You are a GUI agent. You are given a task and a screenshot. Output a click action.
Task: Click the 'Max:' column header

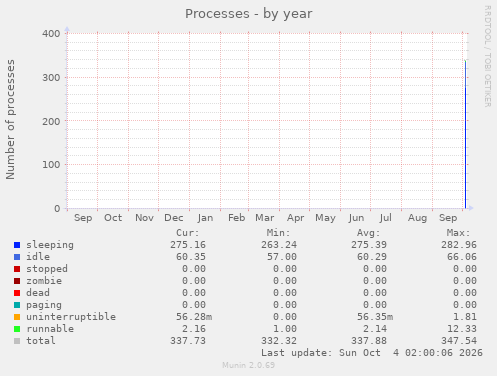(x=459, y=233)
